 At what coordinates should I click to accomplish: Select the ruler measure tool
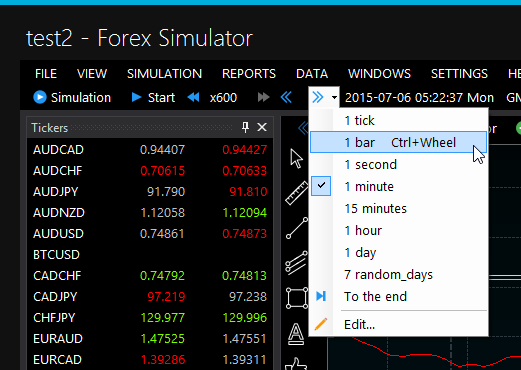(296, 193)
